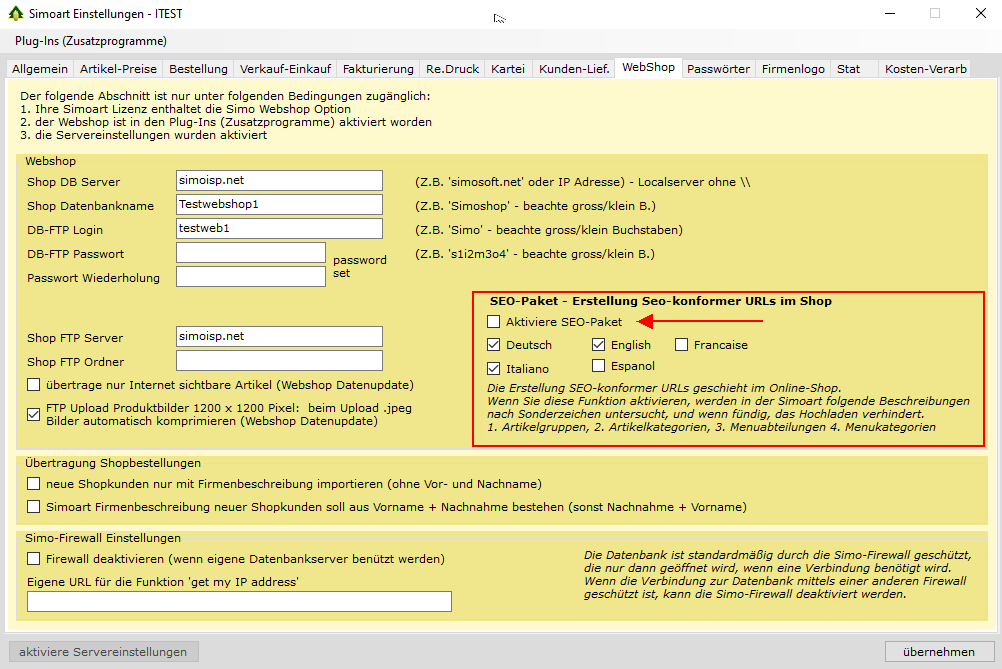The width and height of the screenshot is (1002, 669).
Task: Go to the Kosten-Verarb tab
Action: [x=925, y=69]
